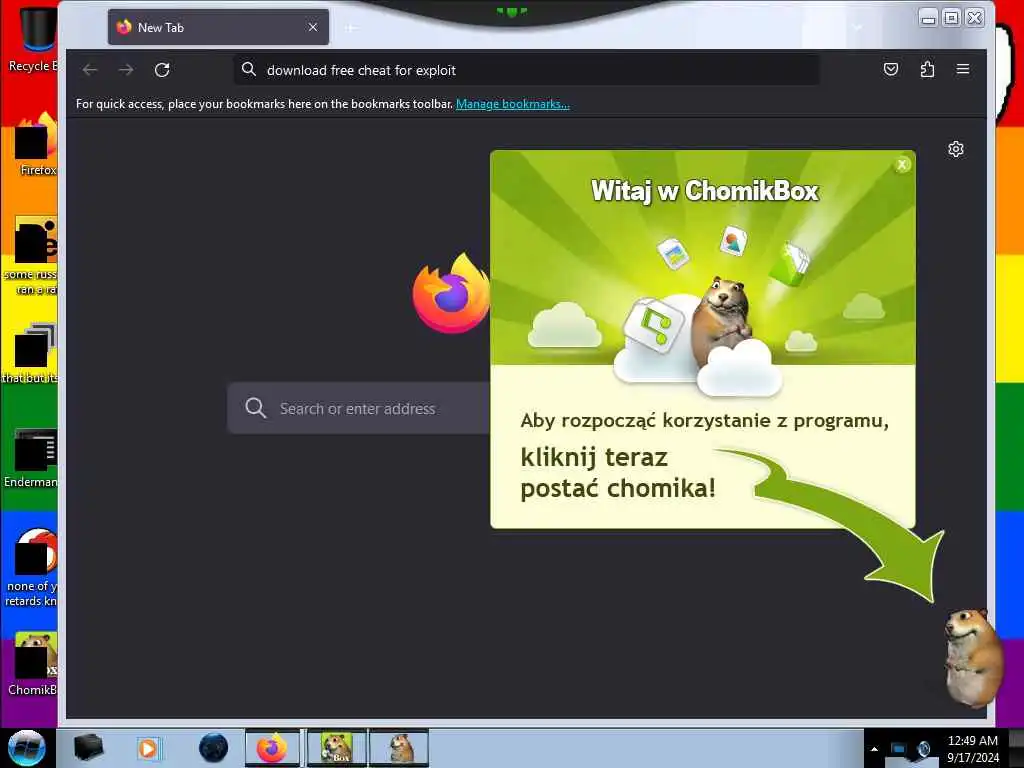Image resolution: width=1024 pixels, height=768 pixels.
Task: Expand the list all tabs chevron
Action: point(857,27)
